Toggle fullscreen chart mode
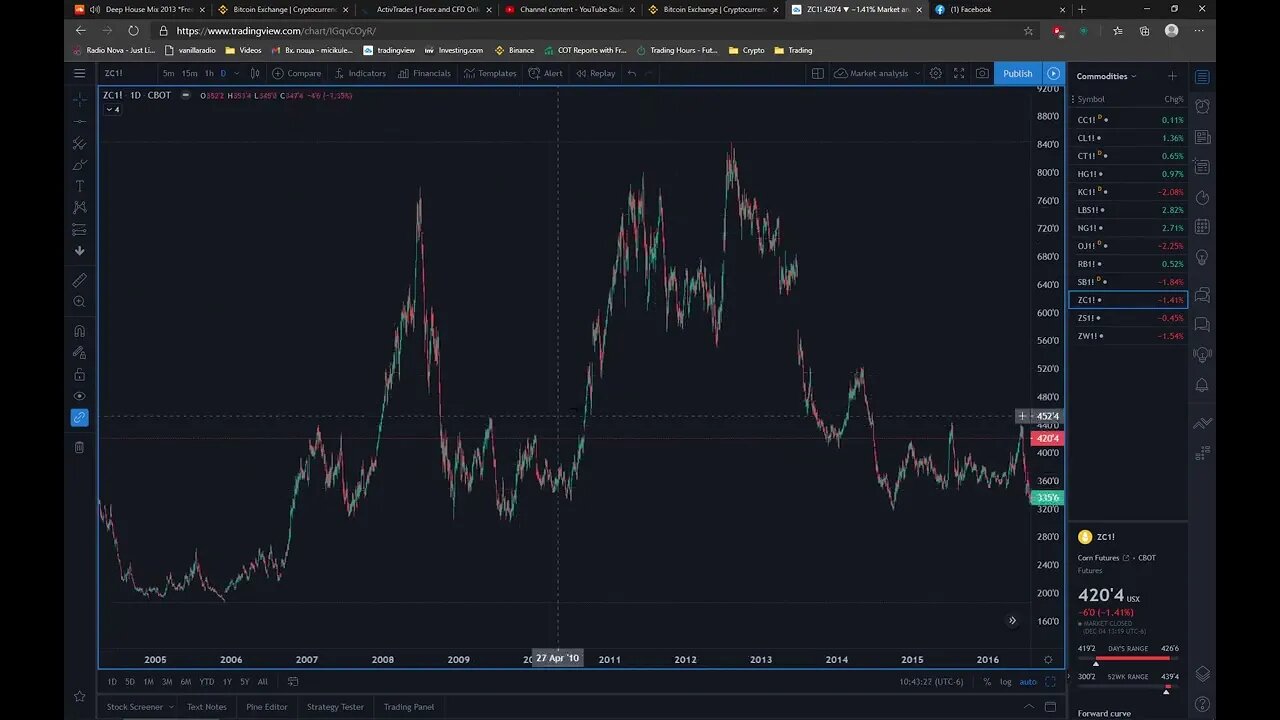Viewport: 1280px width, 720px height. pyautogui.click(x=959, y=73)
